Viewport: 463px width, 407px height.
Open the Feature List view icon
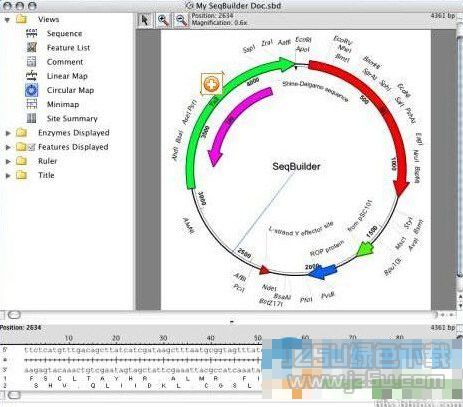(x=31, y=47)
